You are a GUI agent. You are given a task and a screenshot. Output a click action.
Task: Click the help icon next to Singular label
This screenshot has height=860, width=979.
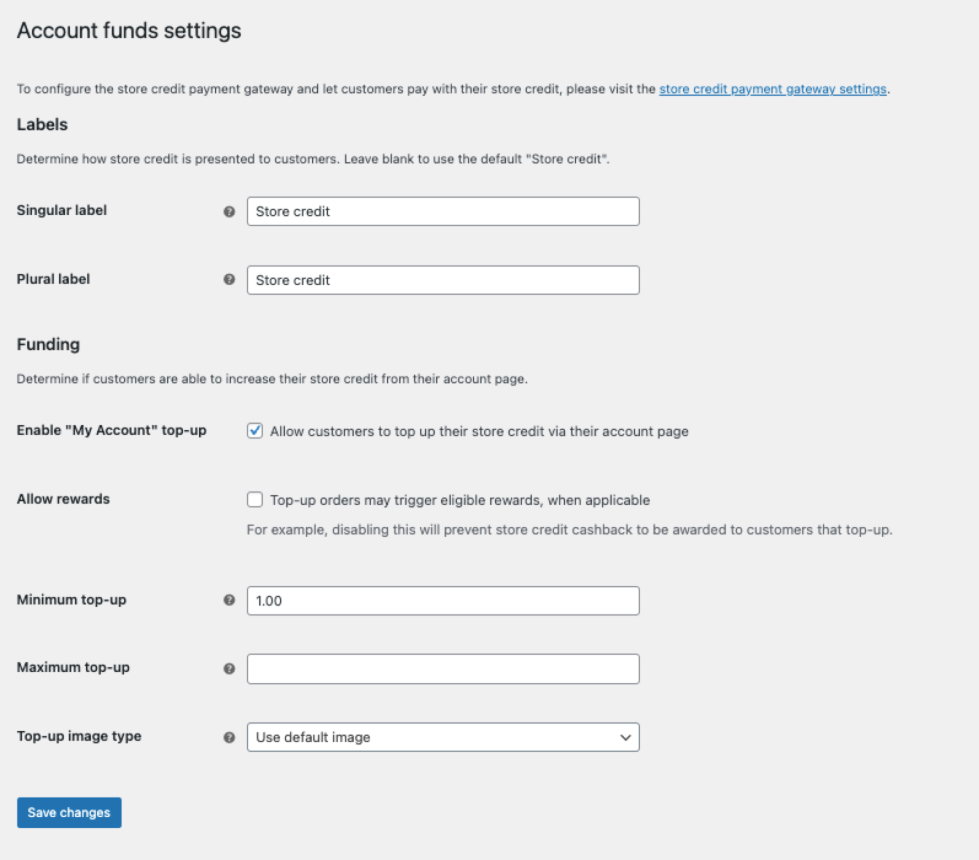tap(229, 211)
